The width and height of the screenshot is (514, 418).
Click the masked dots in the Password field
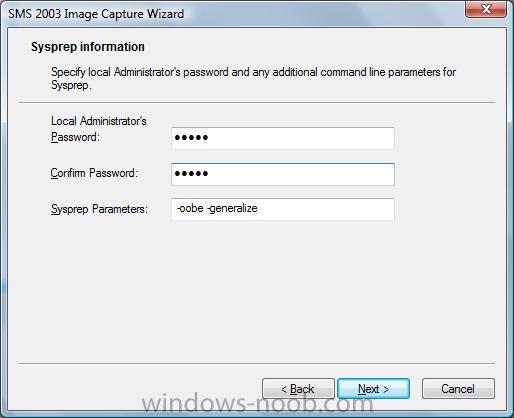(x=191, y=137)
